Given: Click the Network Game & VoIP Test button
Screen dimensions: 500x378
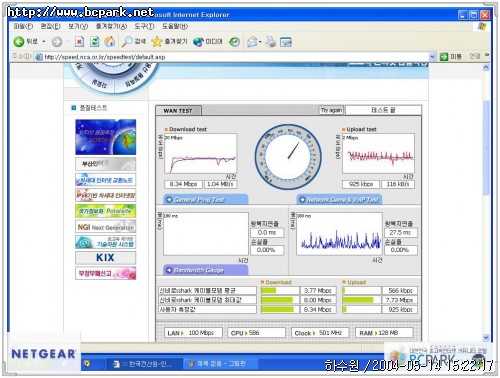Looking at the screenshot, I should (339, 199).
